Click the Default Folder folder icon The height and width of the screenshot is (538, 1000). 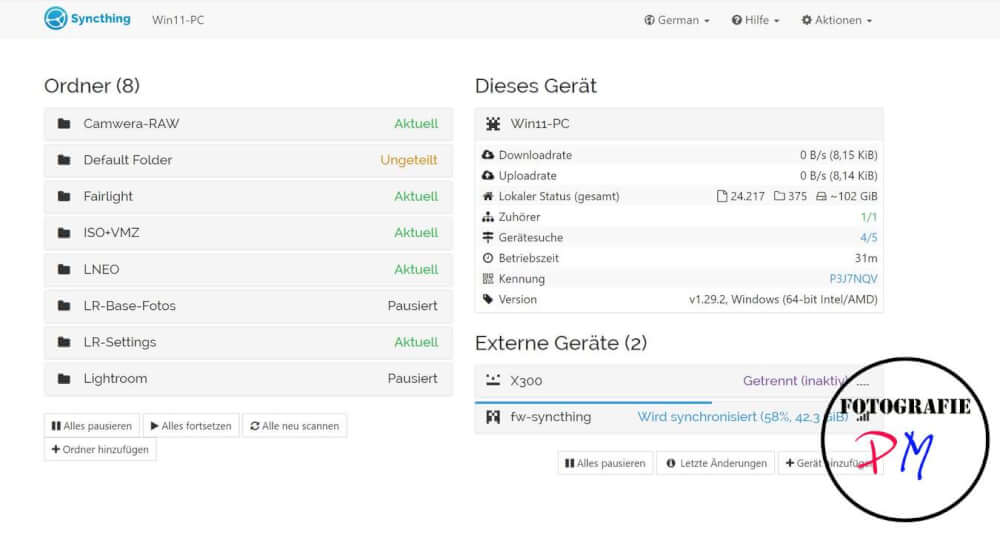click(64, 160)
